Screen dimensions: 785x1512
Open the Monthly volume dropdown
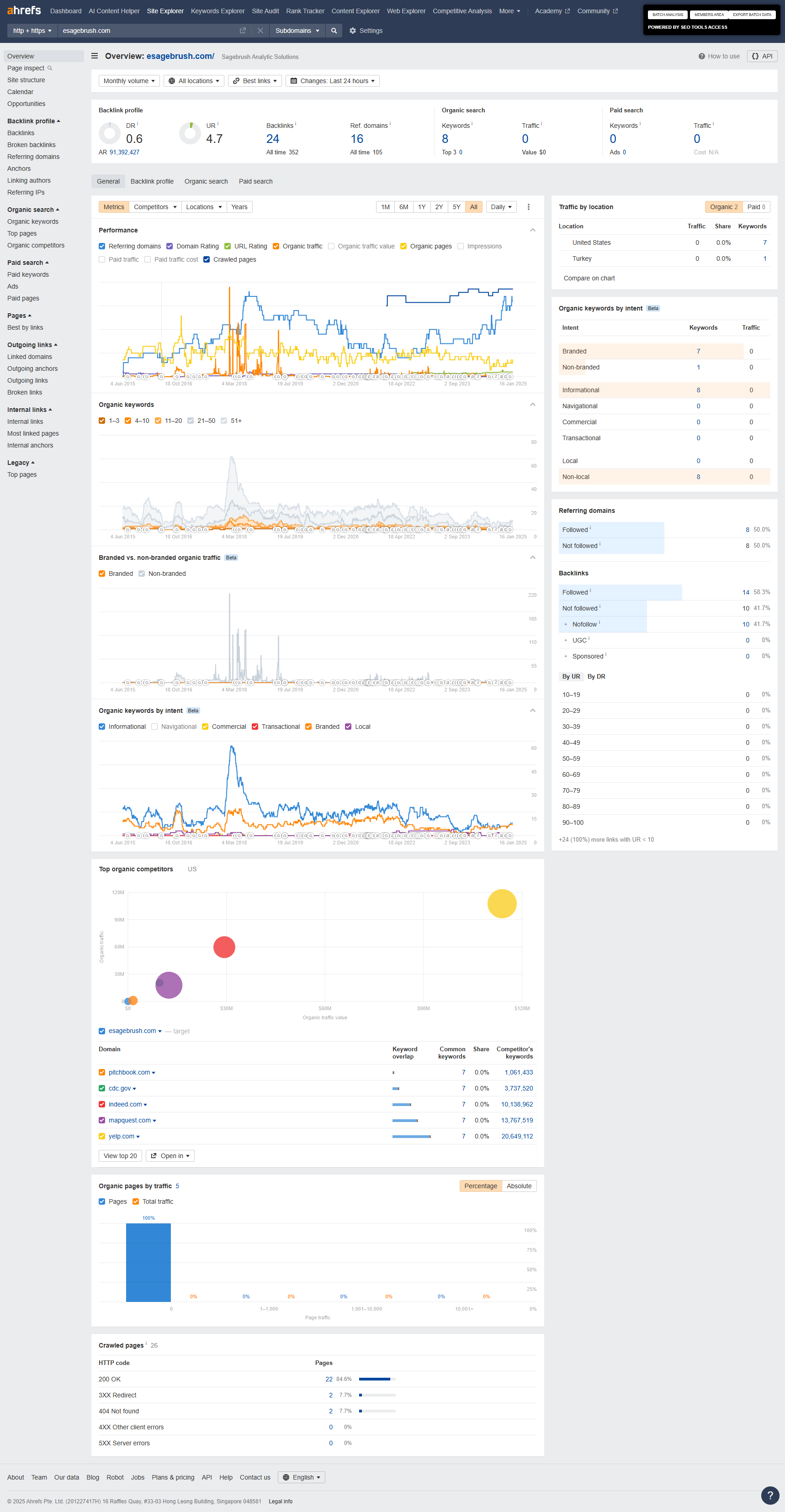pyautogui.click(x=128, y=81)
